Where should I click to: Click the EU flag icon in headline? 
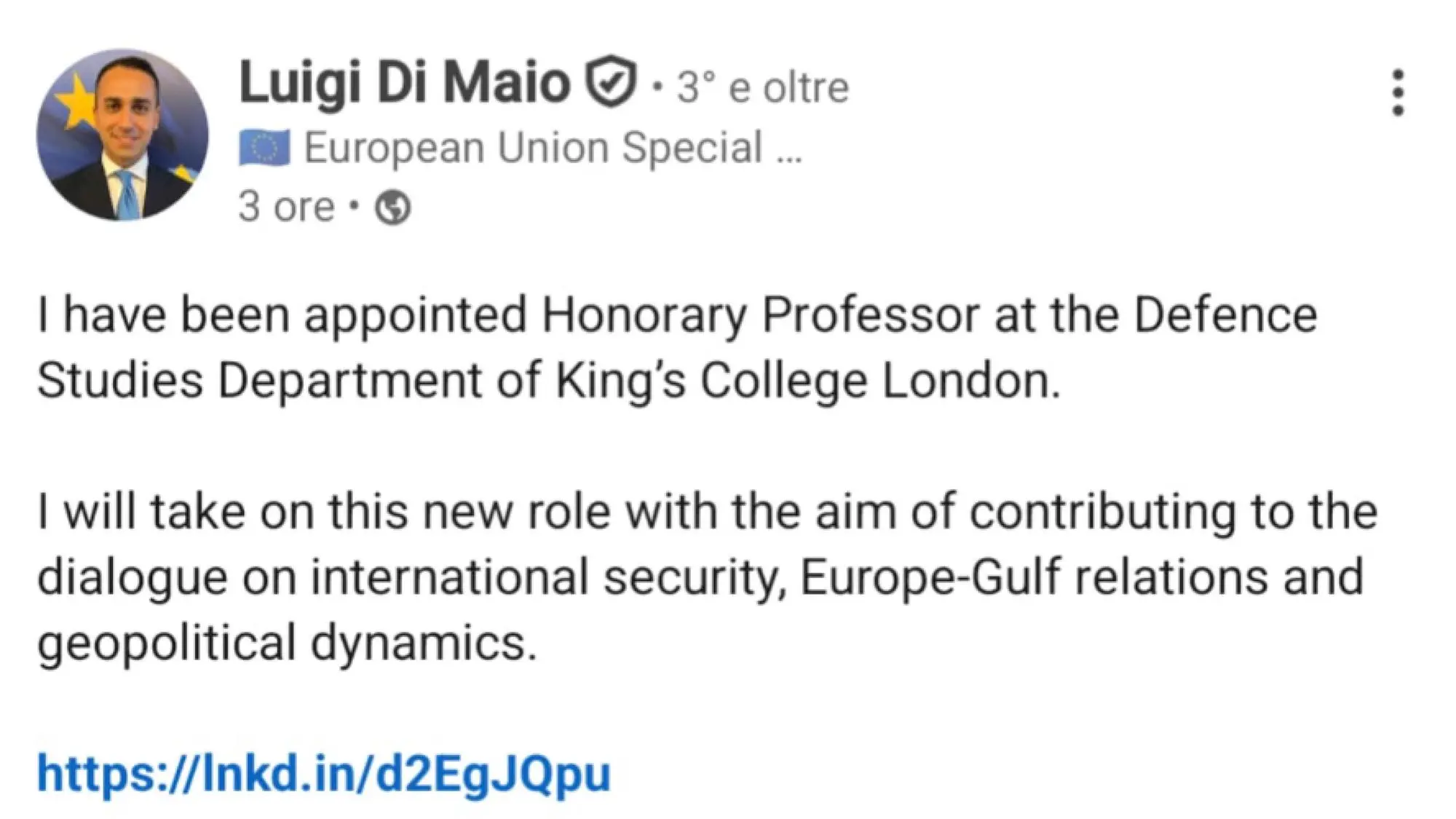click(264, 148)
